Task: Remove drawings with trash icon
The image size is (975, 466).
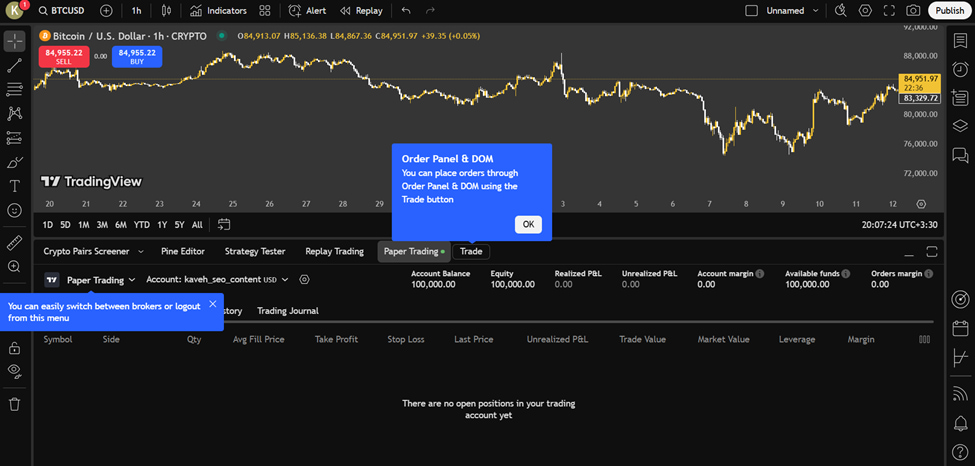Action: [14, 404]
